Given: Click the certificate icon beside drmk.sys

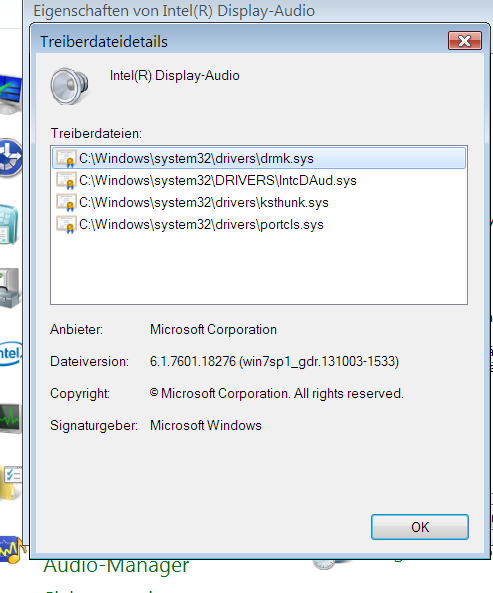Looking at the screenshot, I should point(66,158).
